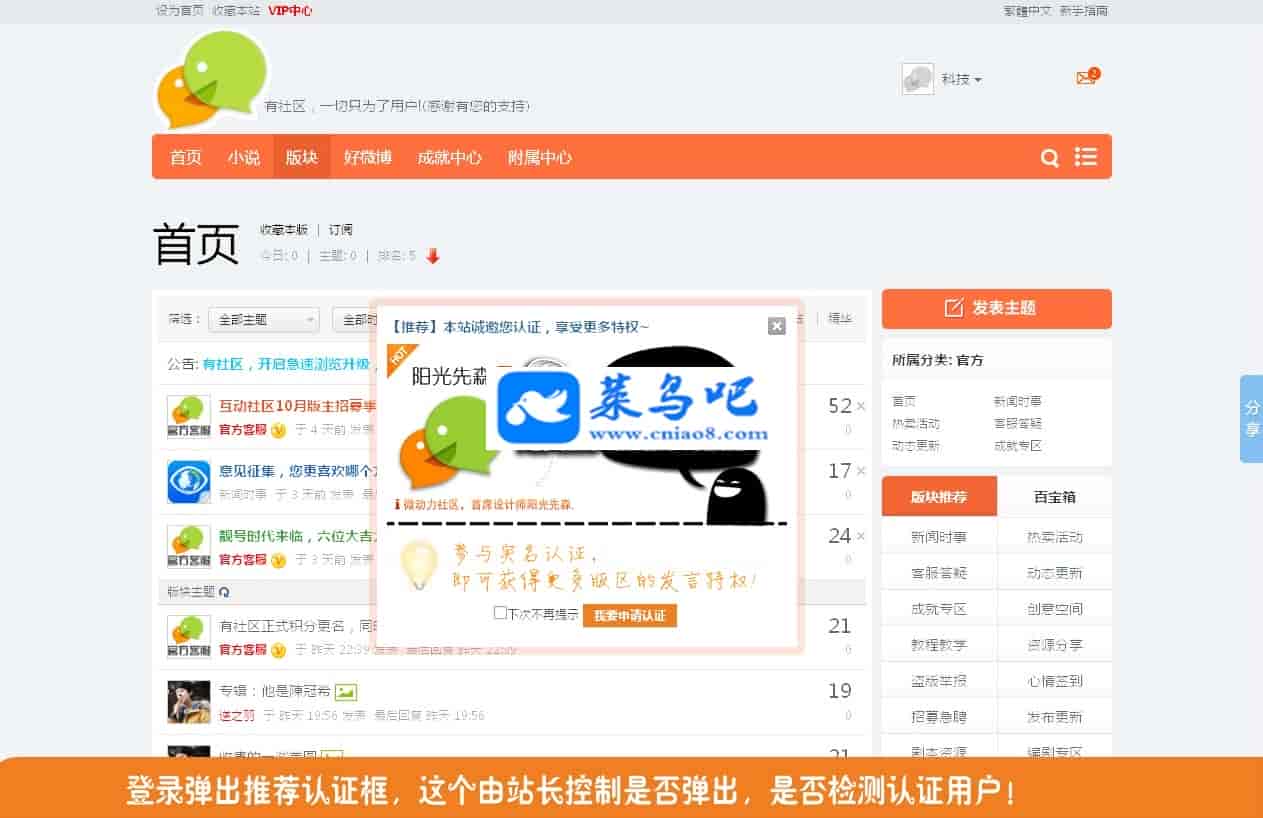The image size is (1263, 818).
Task: Open the list menu icon in navbar
Action: [1085, 157]
